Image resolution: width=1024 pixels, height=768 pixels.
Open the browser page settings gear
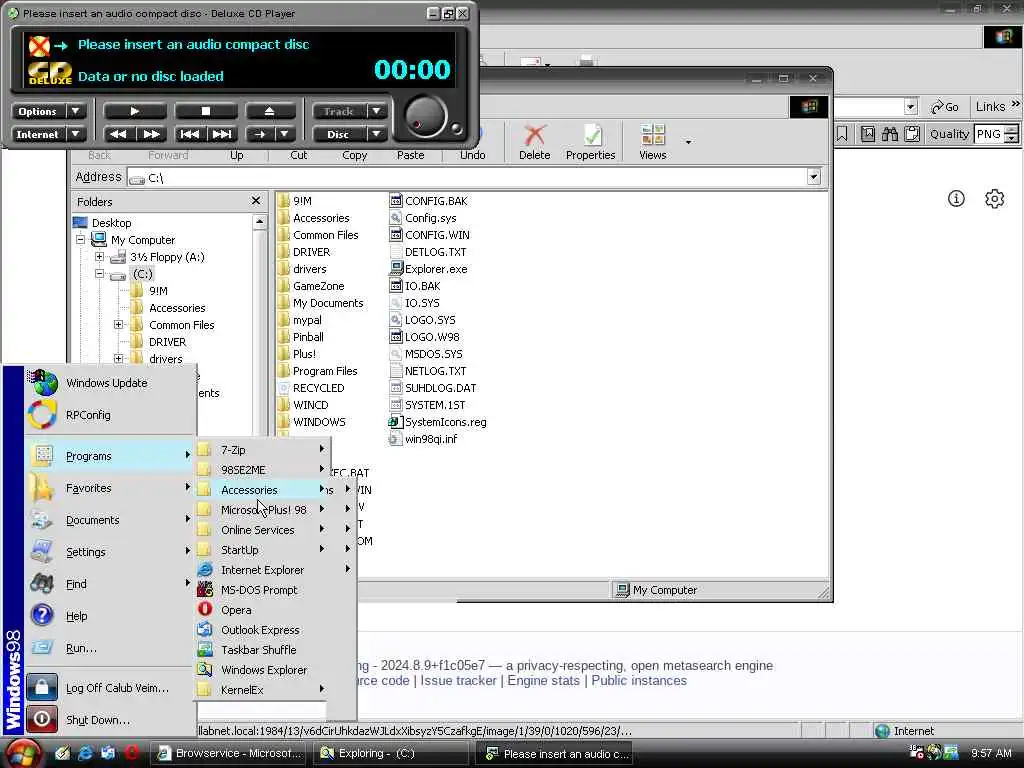[994, 199]
